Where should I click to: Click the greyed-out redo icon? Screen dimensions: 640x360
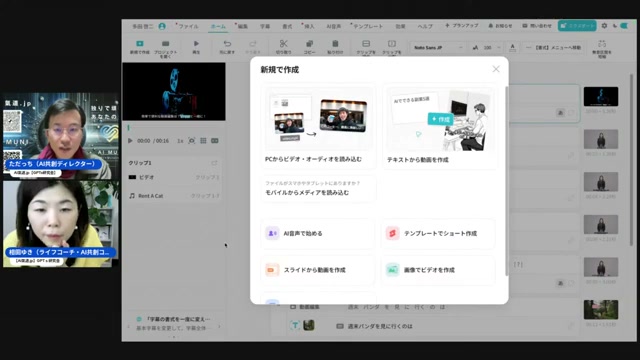[253, 44]
